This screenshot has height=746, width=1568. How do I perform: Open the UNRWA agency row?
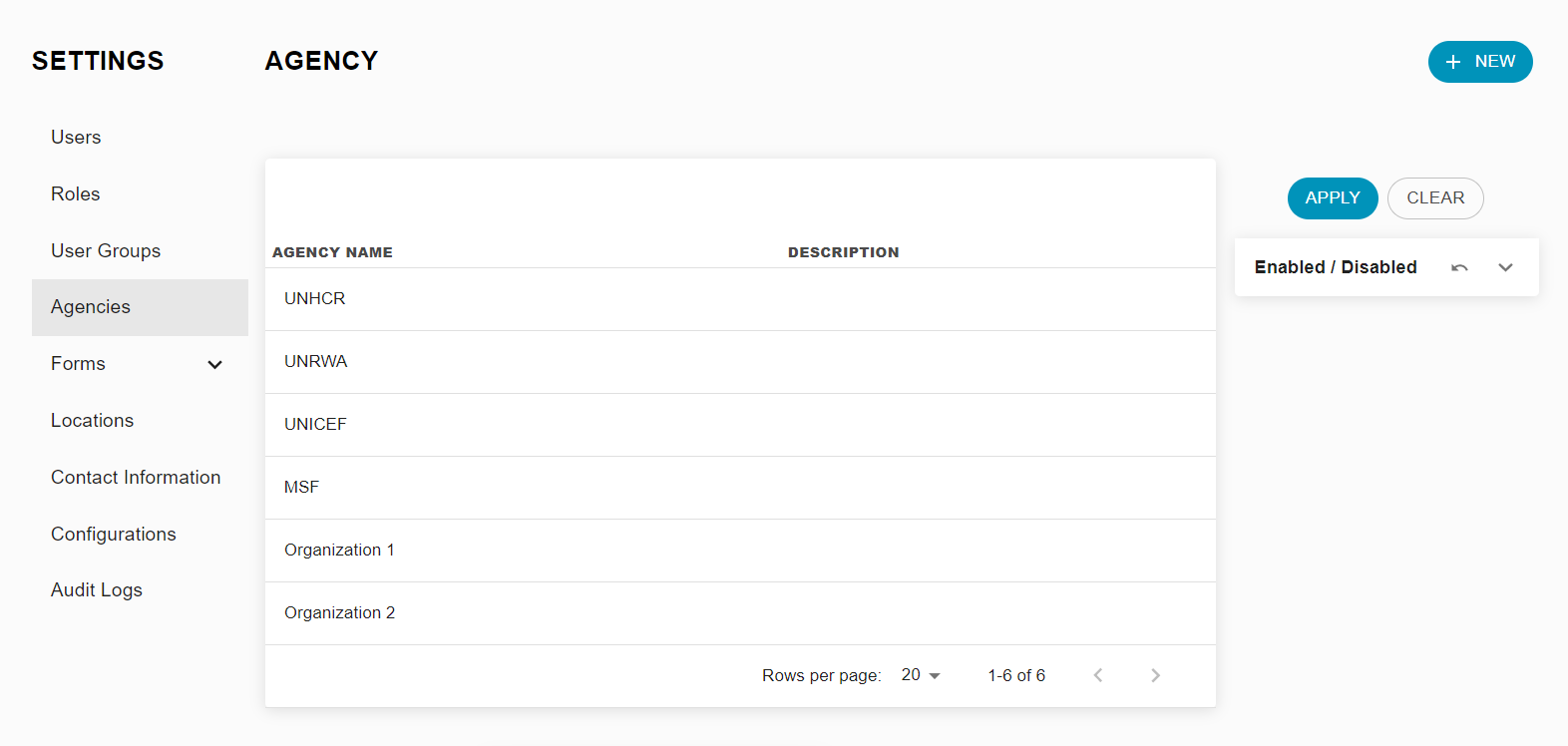click(x=740, y=362)
